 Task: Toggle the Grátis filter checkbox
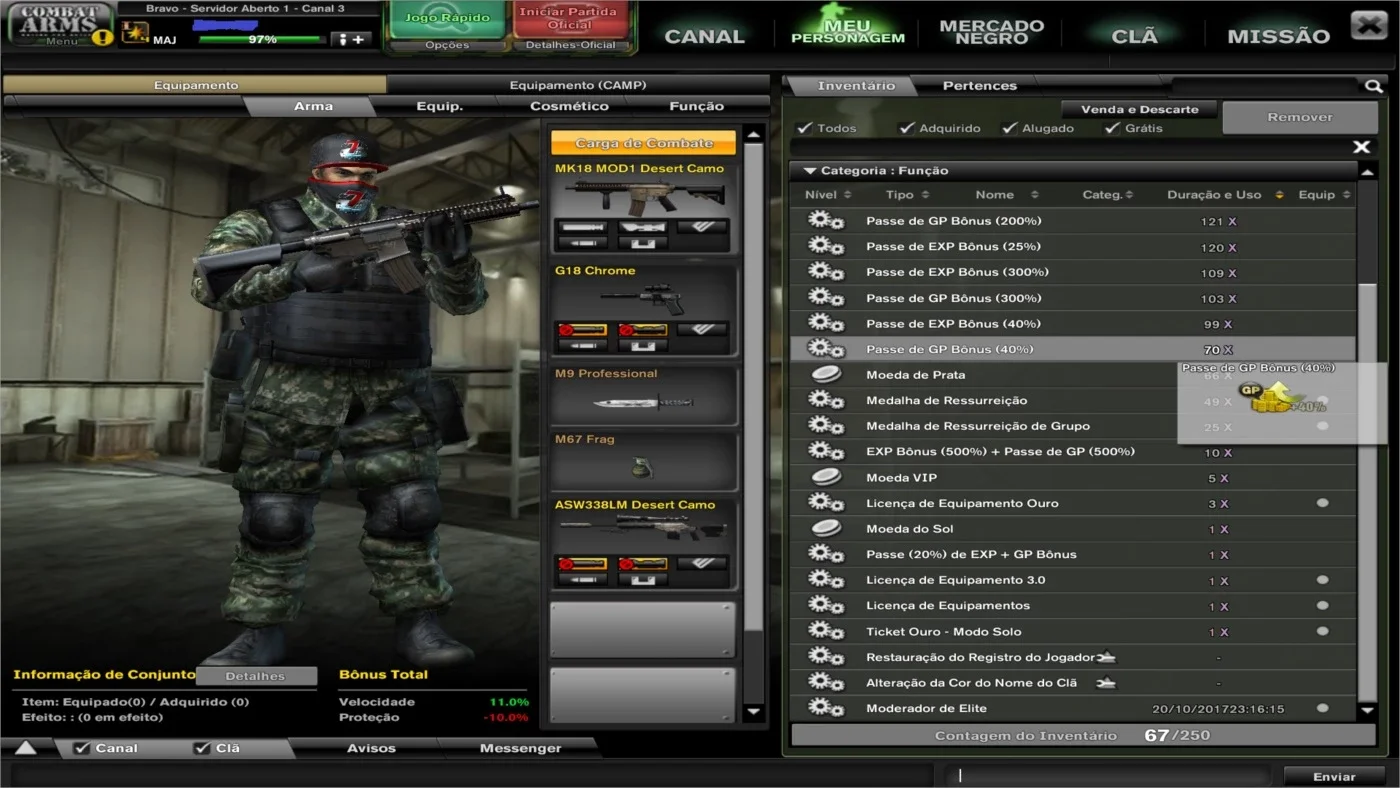(1112, 128)
